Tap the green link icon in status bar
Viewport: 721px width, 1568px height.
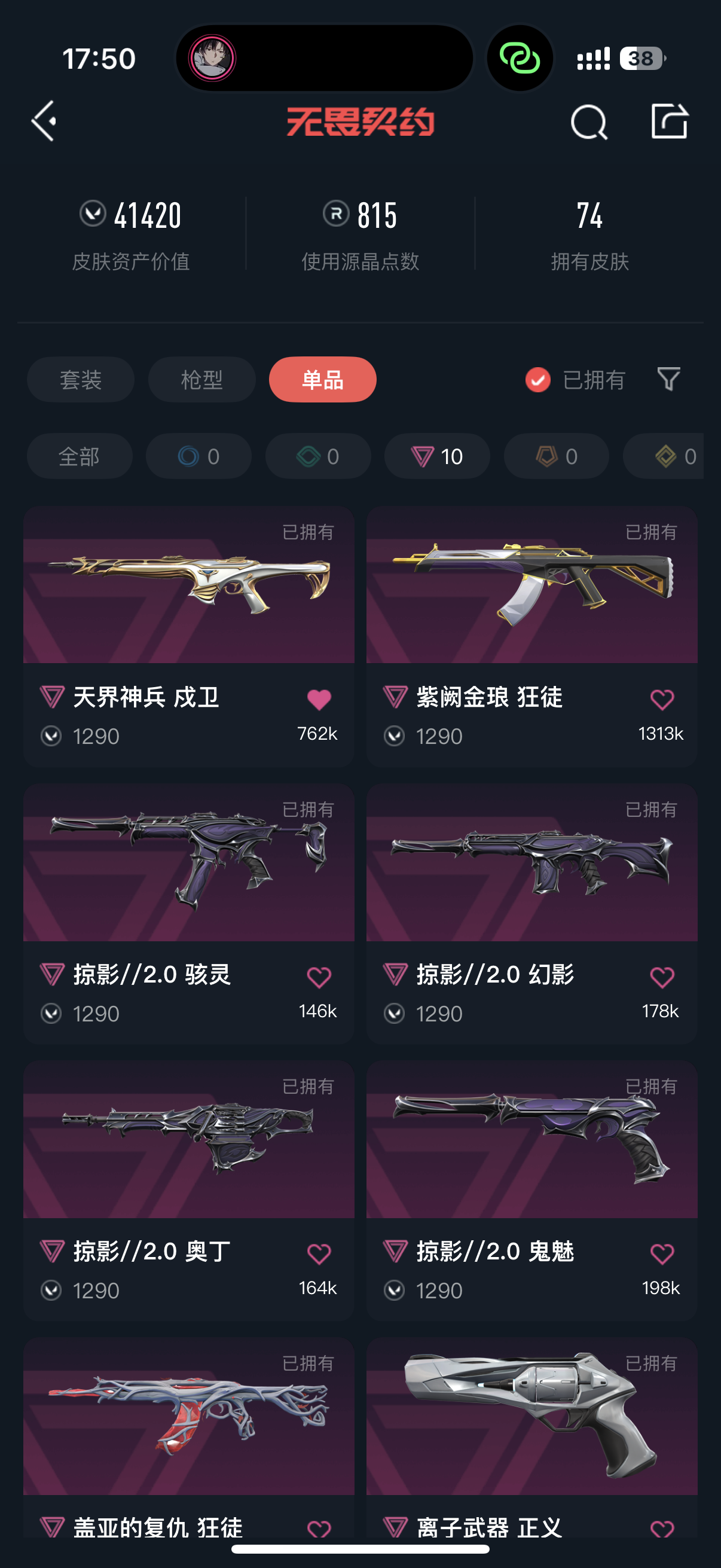coord(520,59)
